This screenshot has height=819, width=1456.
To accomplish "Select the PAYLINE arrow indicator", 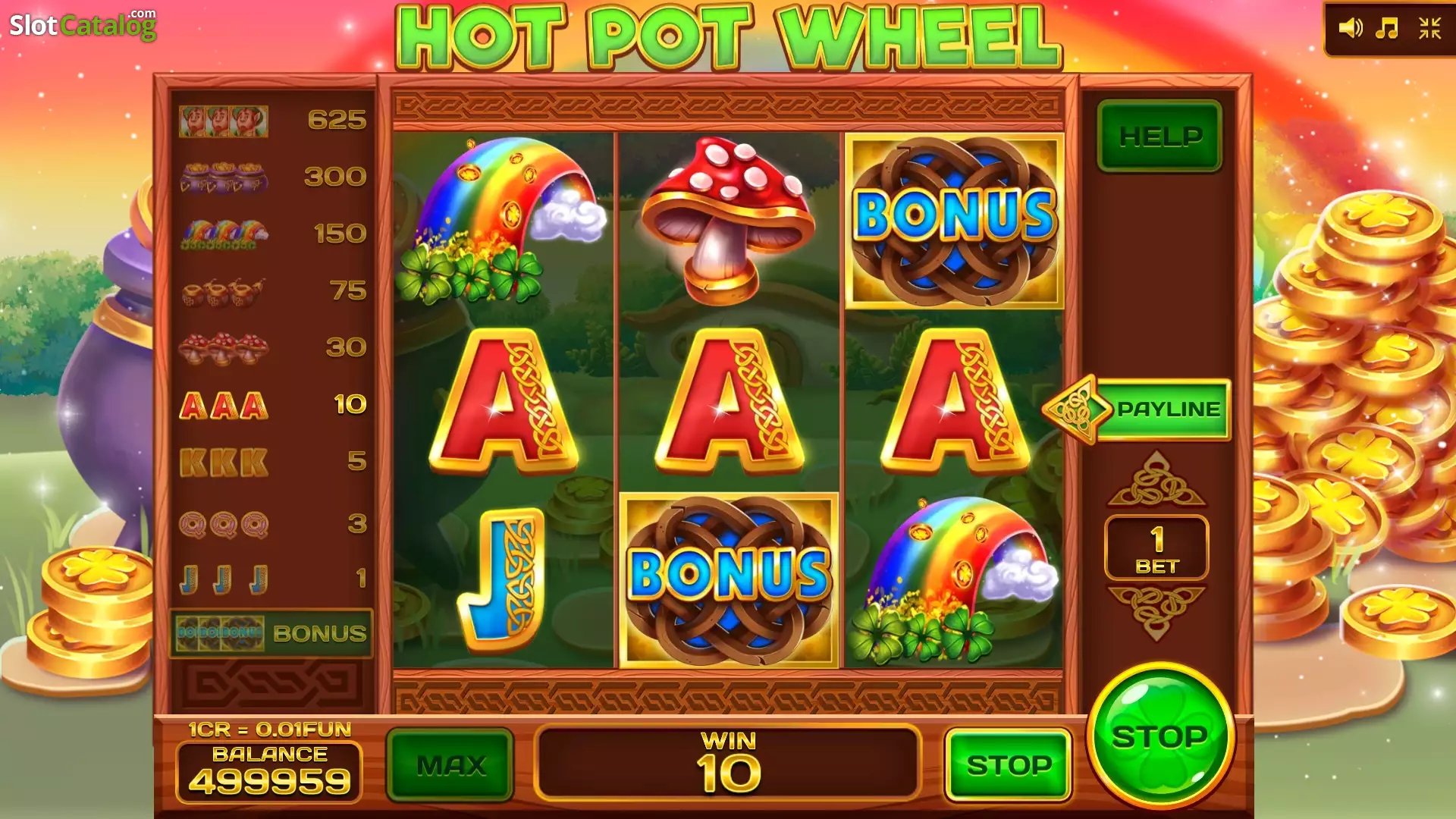I will click(x=1137, y=409).
